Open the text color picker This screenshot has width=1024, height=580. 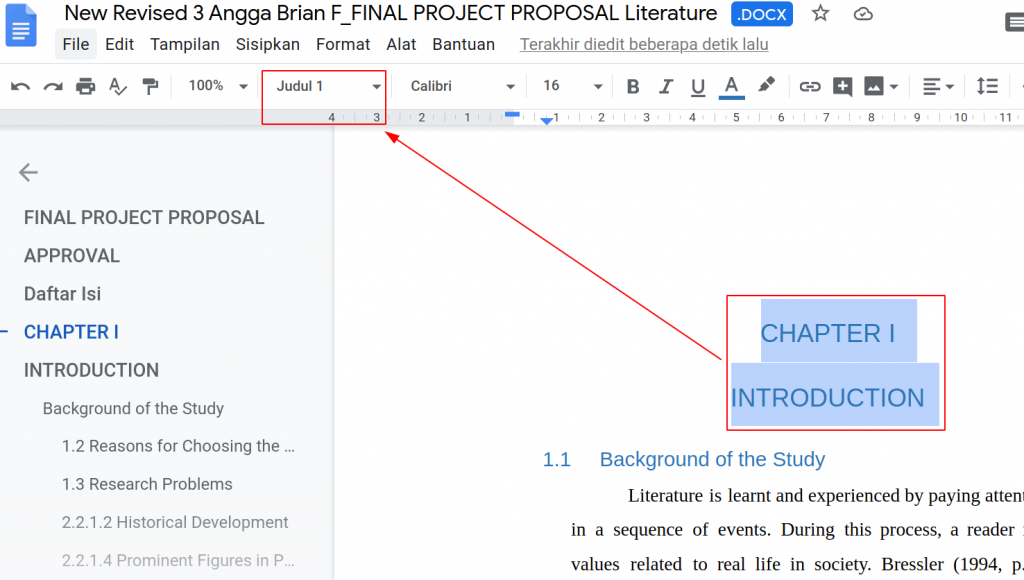click(x=732, y=87)
